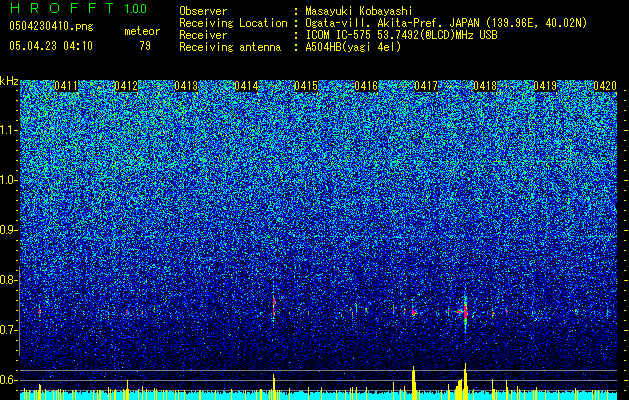Click the 0413 time marker

tap(186, 86)
